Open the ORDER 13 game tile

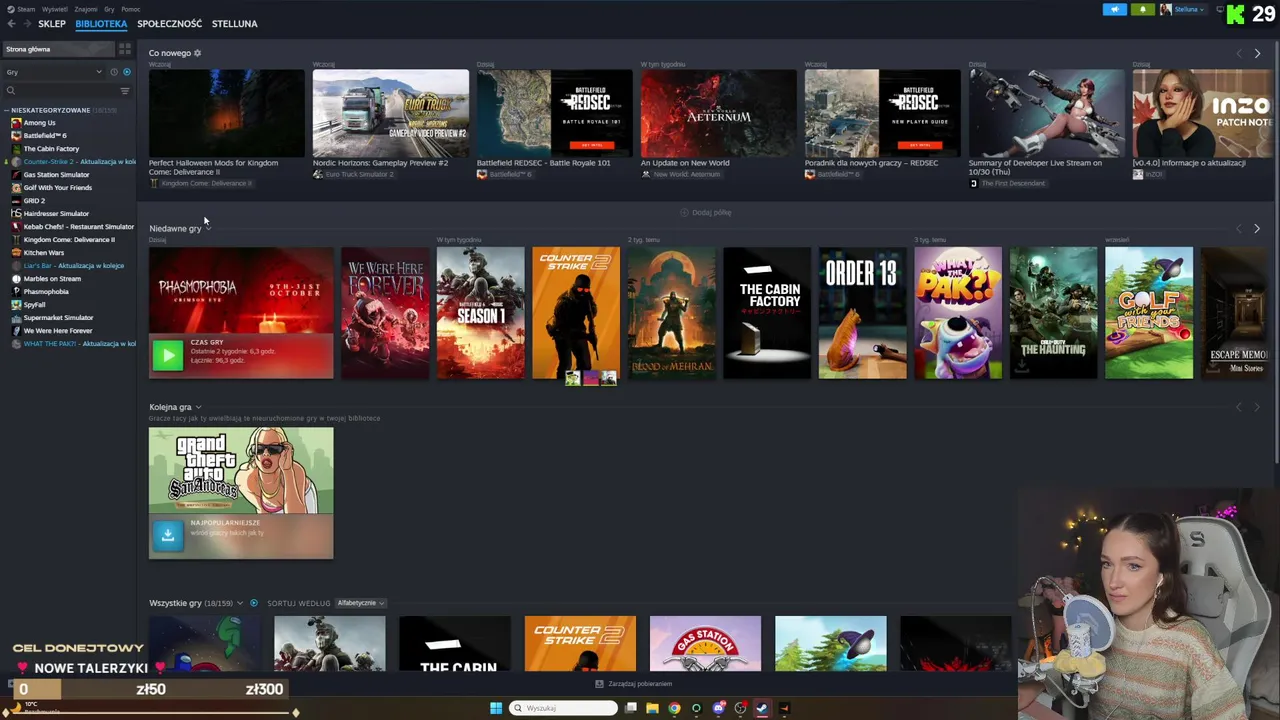tap(862, 313)
